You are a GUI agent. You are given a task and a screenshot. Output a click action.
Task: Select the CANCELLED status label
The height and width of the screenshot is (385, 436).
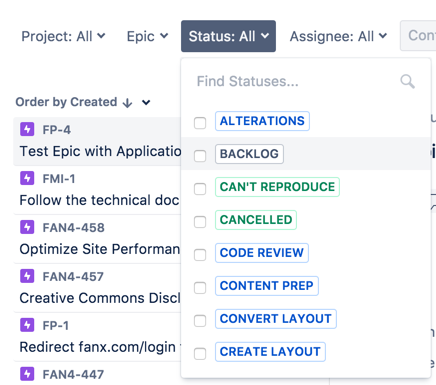tap(256, 220)
